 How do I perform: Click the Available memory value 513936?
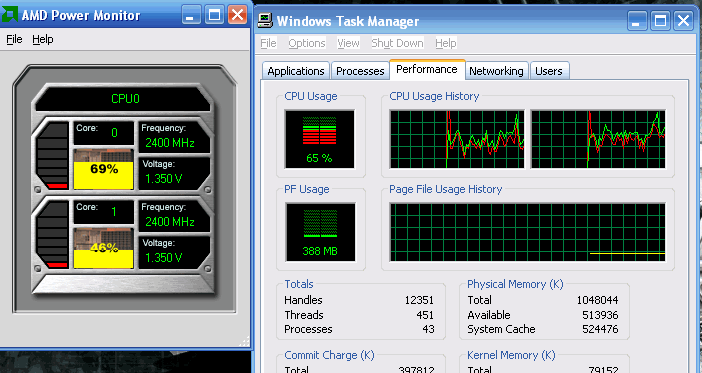coord(600,315)
